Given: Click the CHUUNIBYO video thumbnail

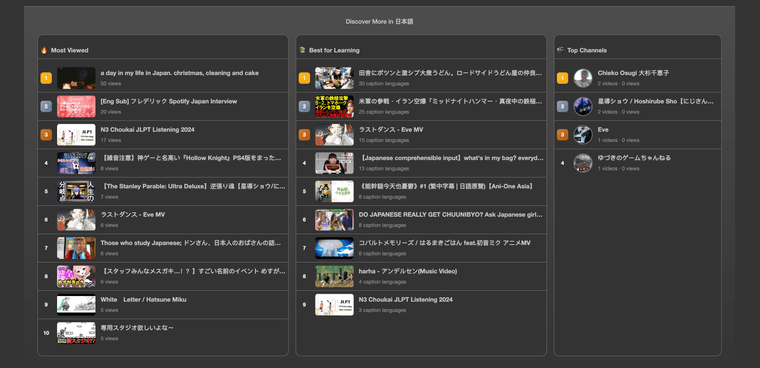Looking at the screenshot, I should click(x=334, y=220).
